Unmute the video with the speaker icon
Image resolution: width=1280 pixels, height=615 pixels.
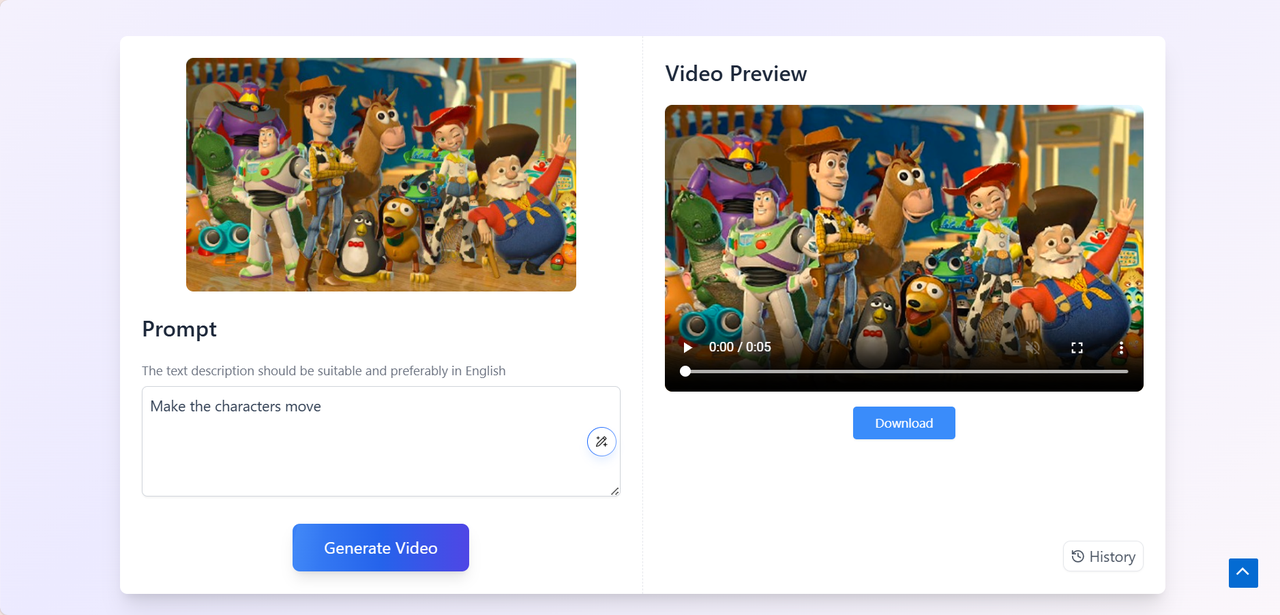1033,348
